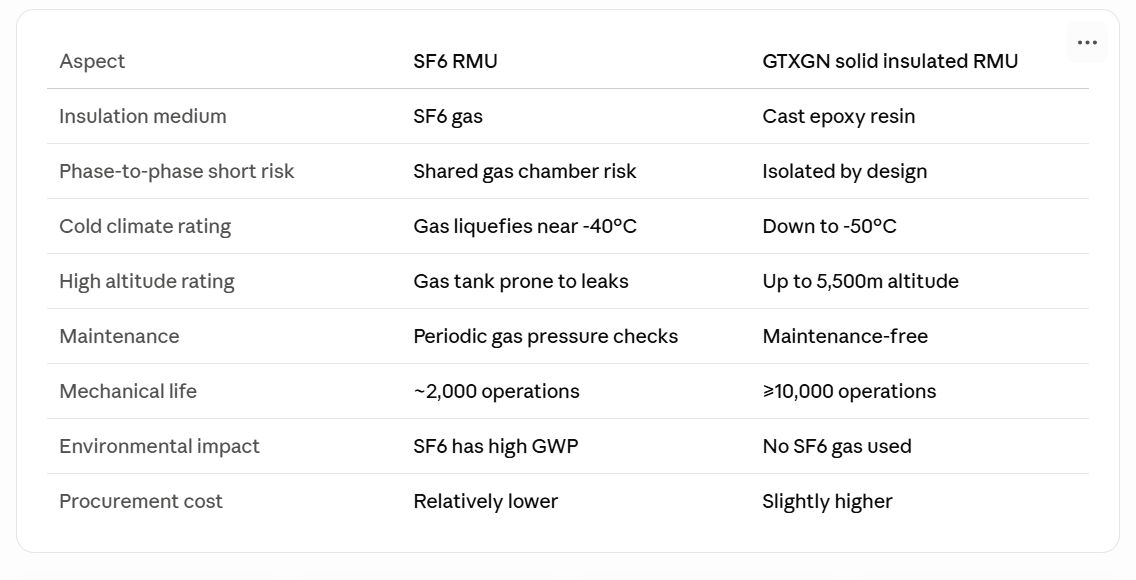Image resolution: width=1136 pixels, height=580 pixels.
Task: Click Gas liquefies near -40°C cell
Action: 525,226
